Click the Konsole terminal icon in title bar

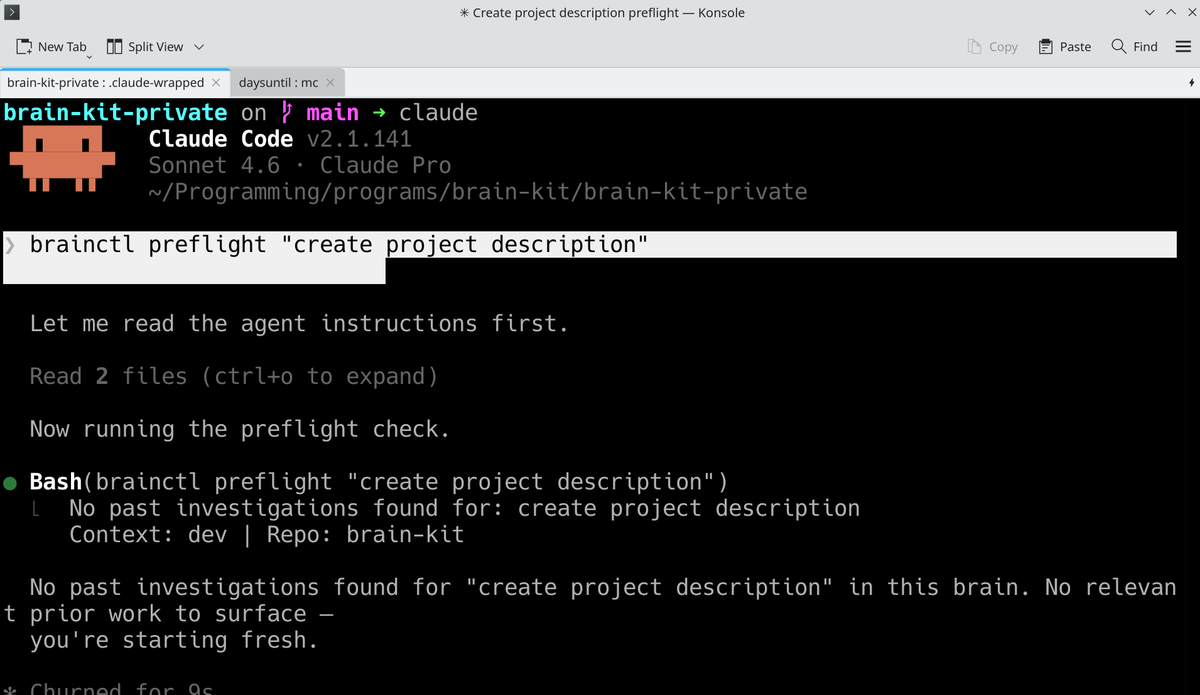[11, 13]
